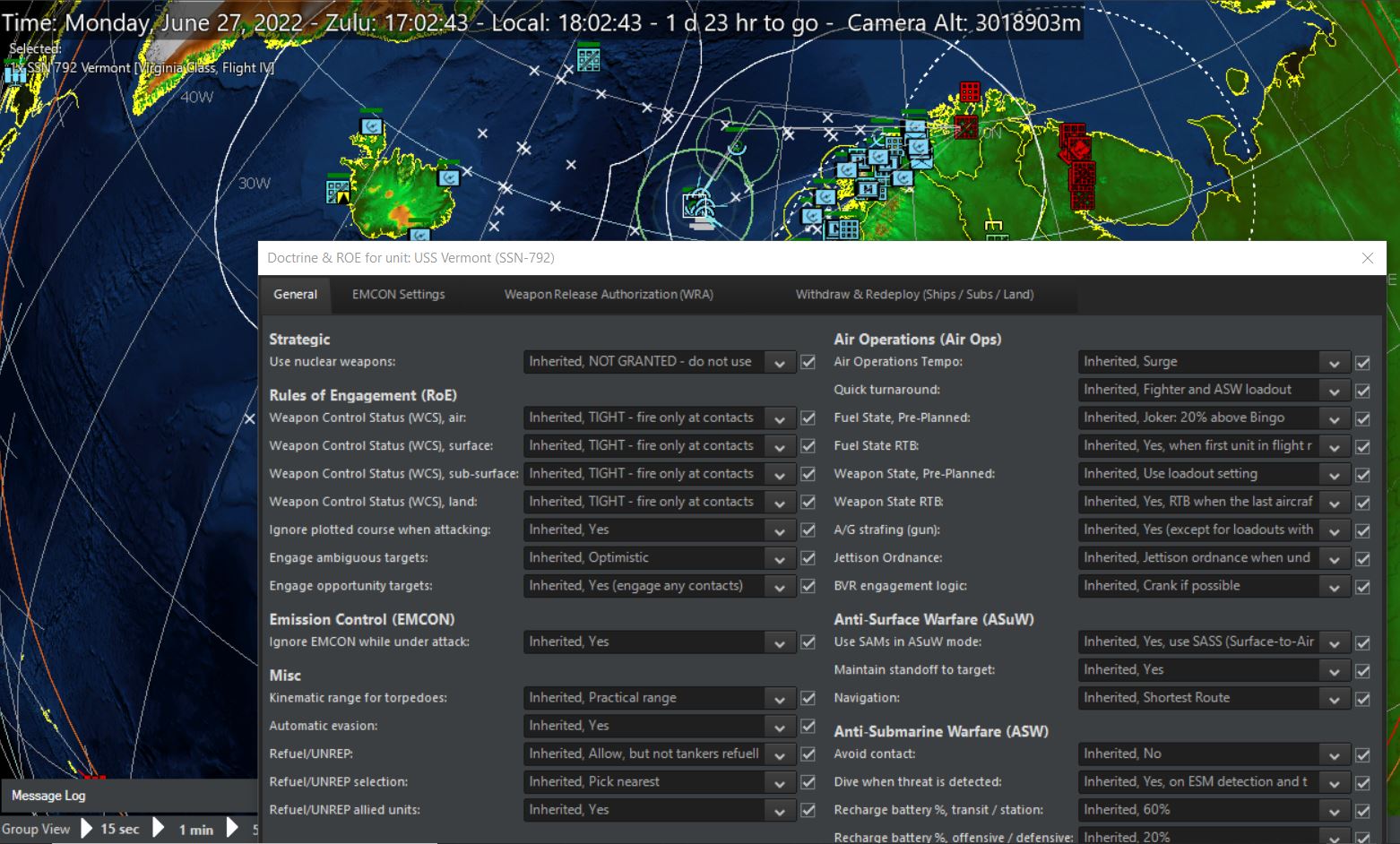This screenshot has height=844, width=1400.
Task: Expand Kinematic range for torpedoes dropdown
Action: (780, 698)
